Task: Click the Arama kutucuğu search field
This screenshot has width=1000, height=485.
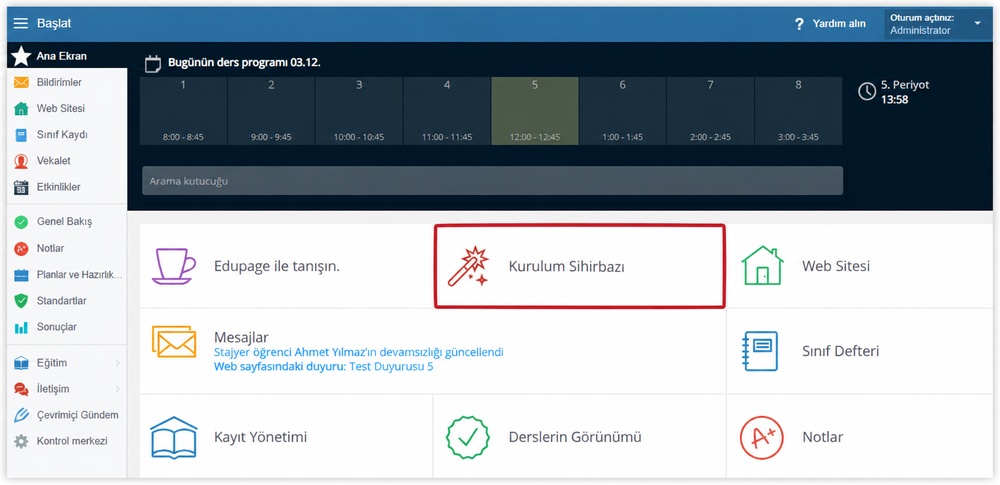Action: (492, 181)
